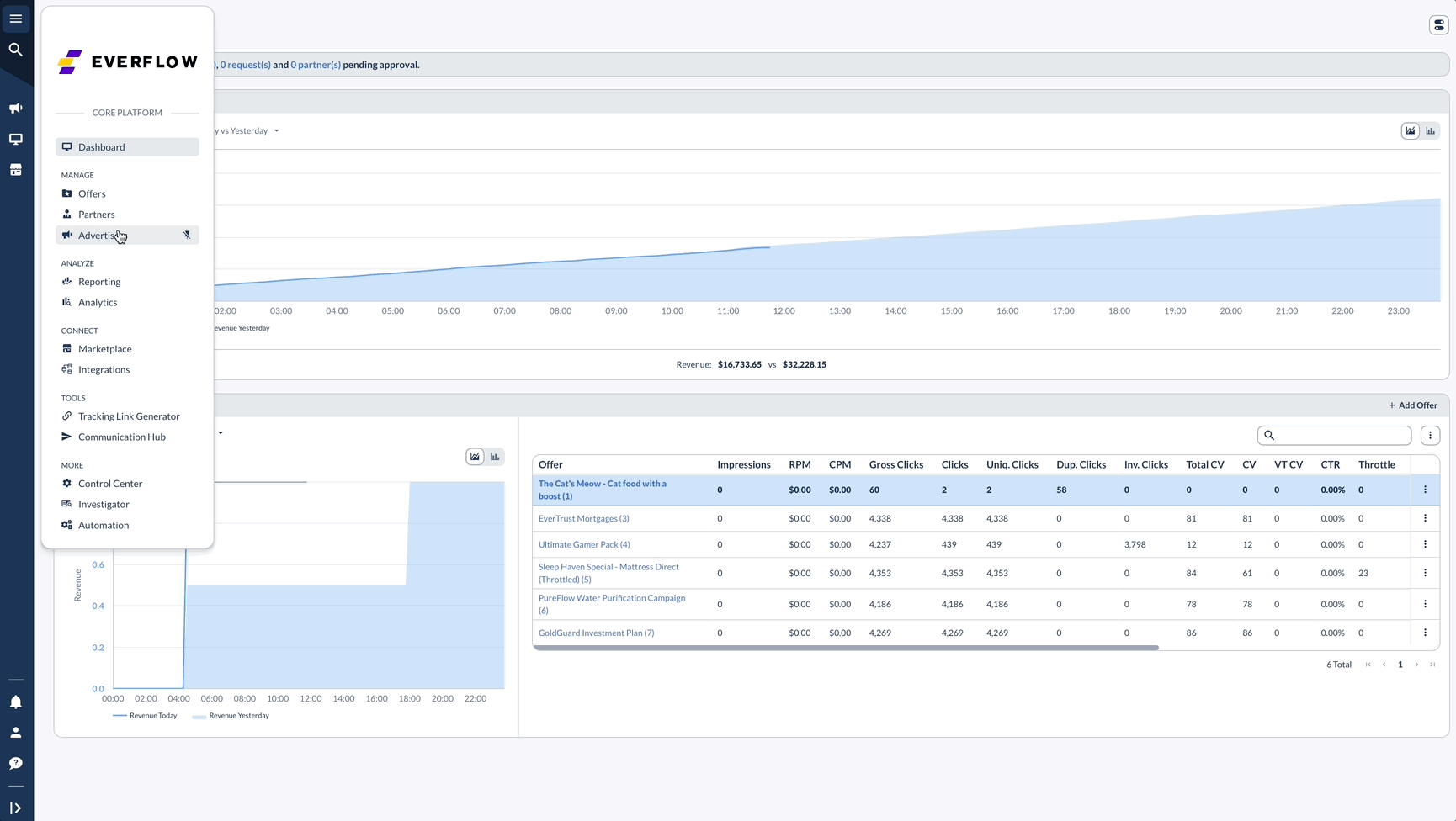
Task: Open row actions for EverTrust Mortgages
Action: (x=1425, y=518)
